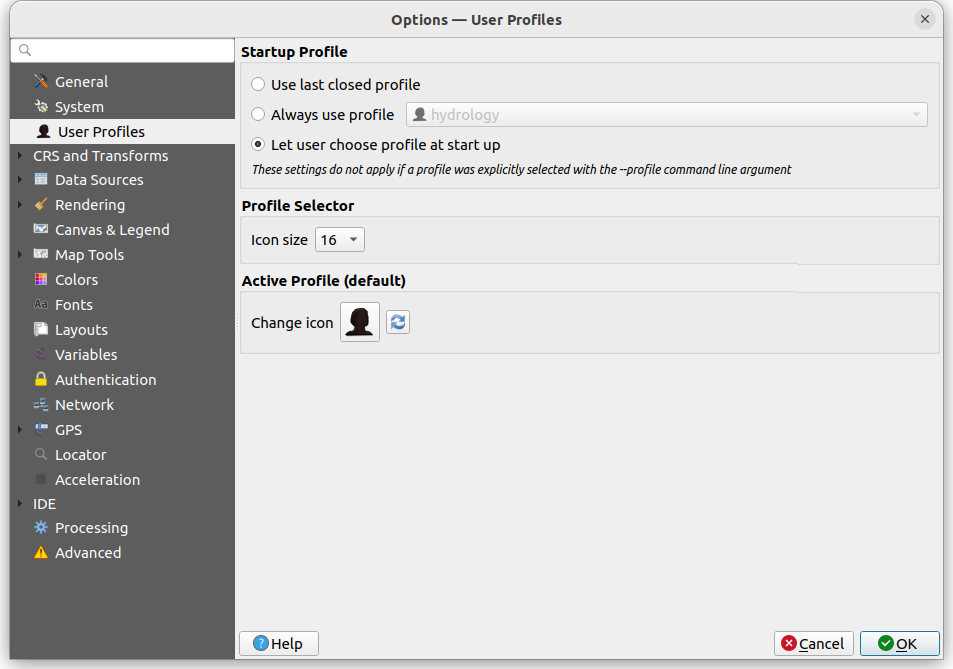Image resolution: width=953 pixels, height=669 pixels.
Task: Click the Cancel button
Action: pyautogui.click(x=813, y=644)
